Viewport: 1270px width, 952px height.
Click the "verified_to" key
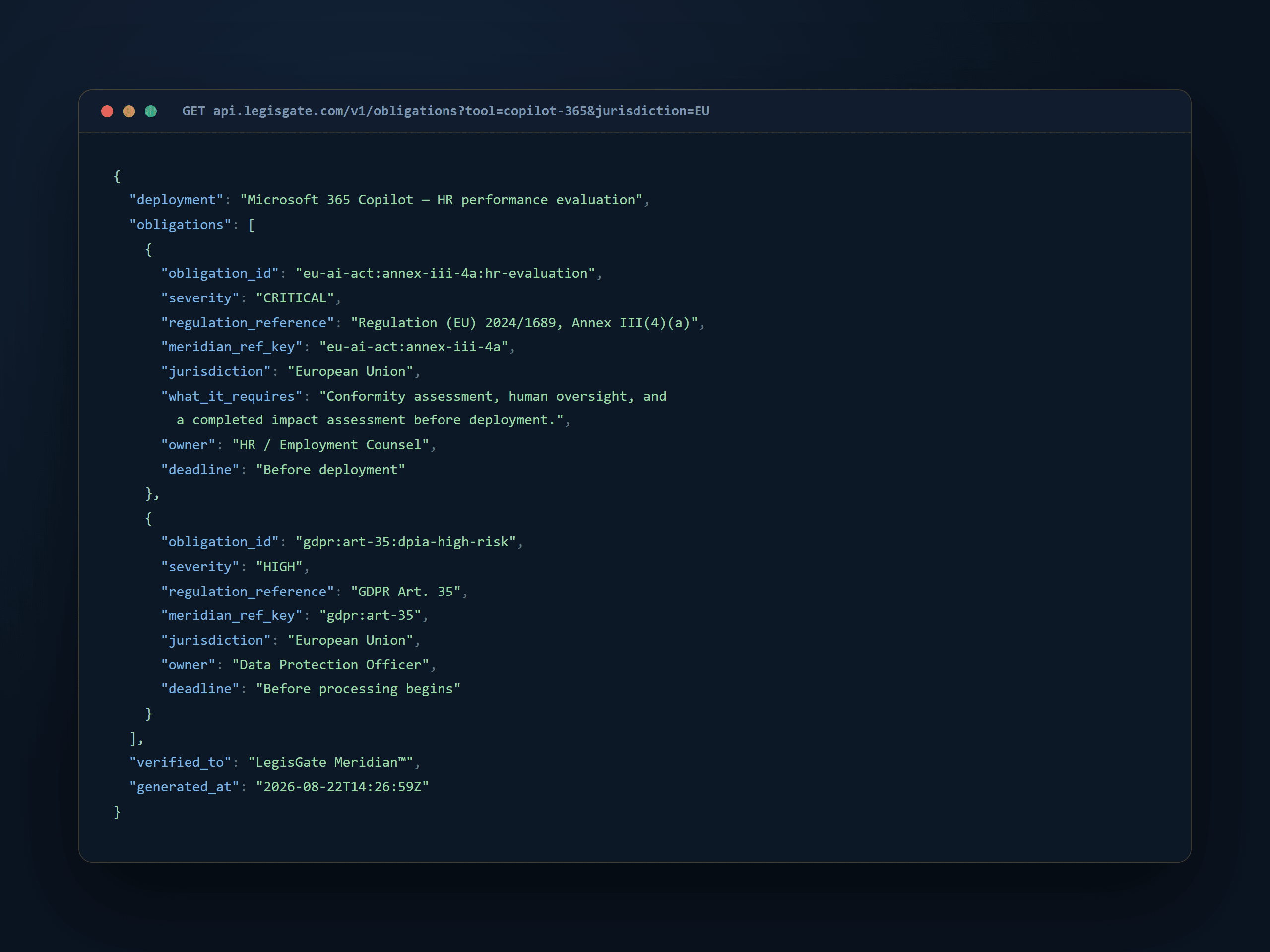(180, 762)
